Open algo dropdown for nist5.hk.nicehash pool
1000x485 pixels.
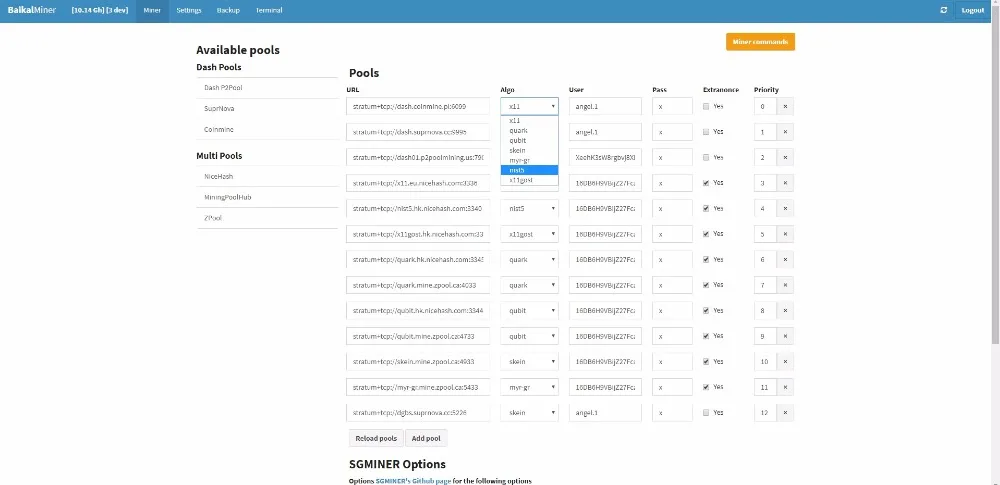(529, 209)
